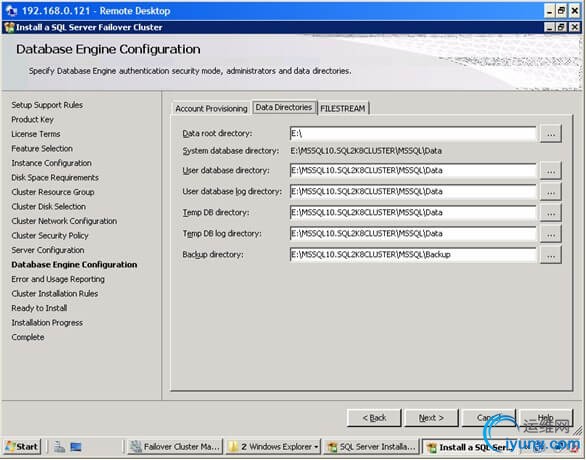Viewport: 586px width, 460px height.
Task: Click Instance Configuration step
Action: (52, 163)
